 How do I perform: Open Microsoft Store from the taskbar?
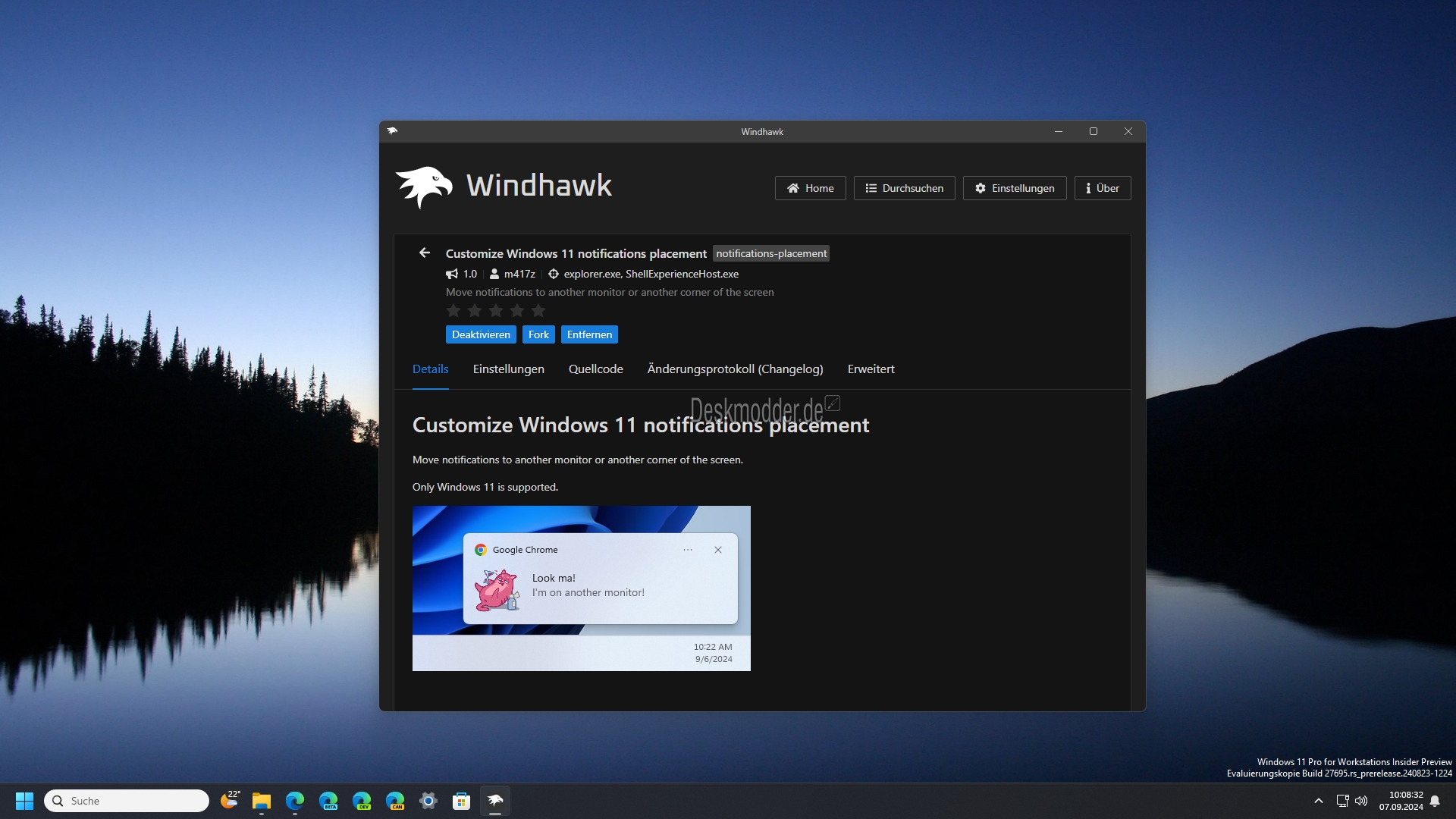click(x=462, y=801)
